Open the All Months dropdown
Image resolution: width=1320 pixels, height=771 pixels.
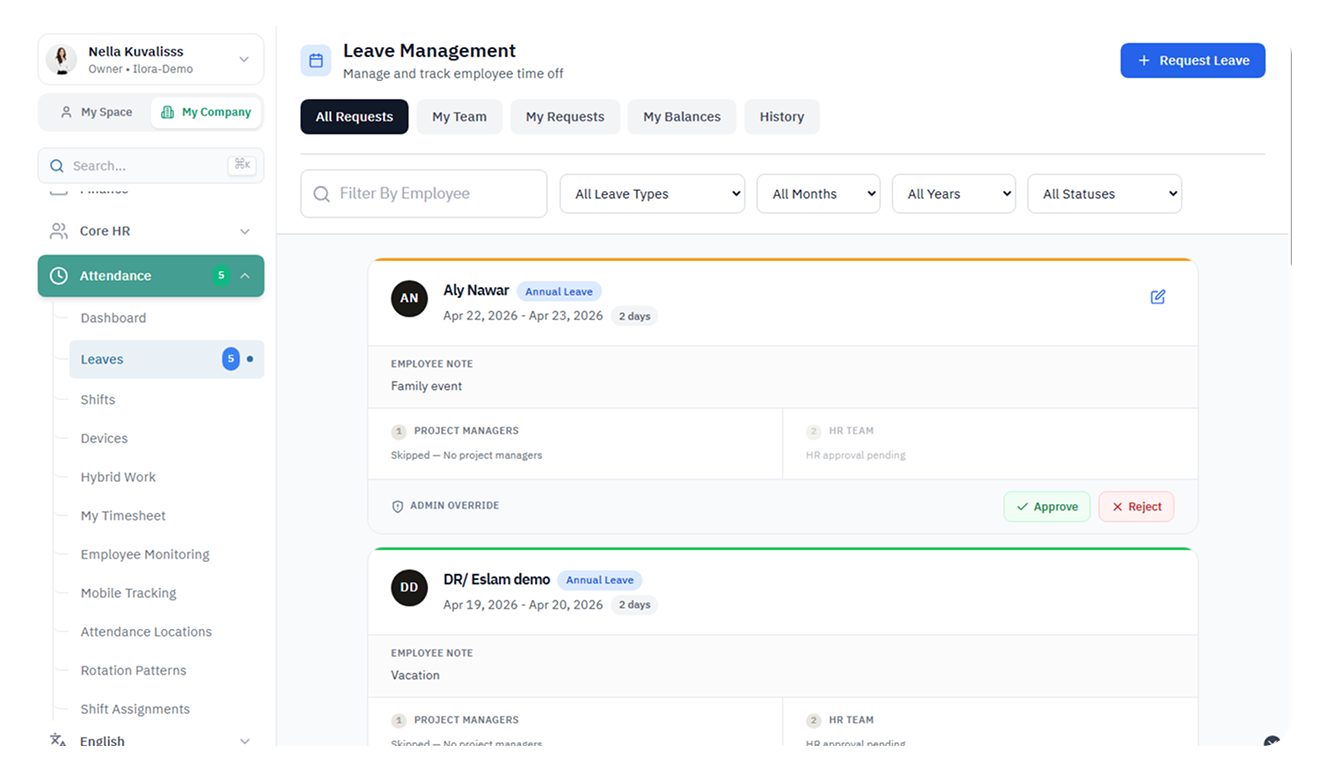[x=818, y=194]
